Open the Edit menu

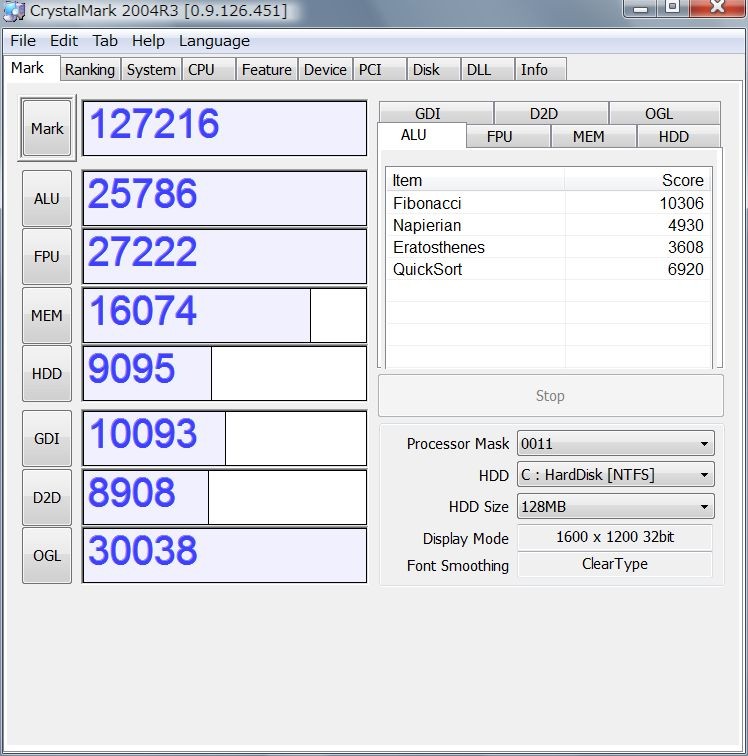pos(64,41)
